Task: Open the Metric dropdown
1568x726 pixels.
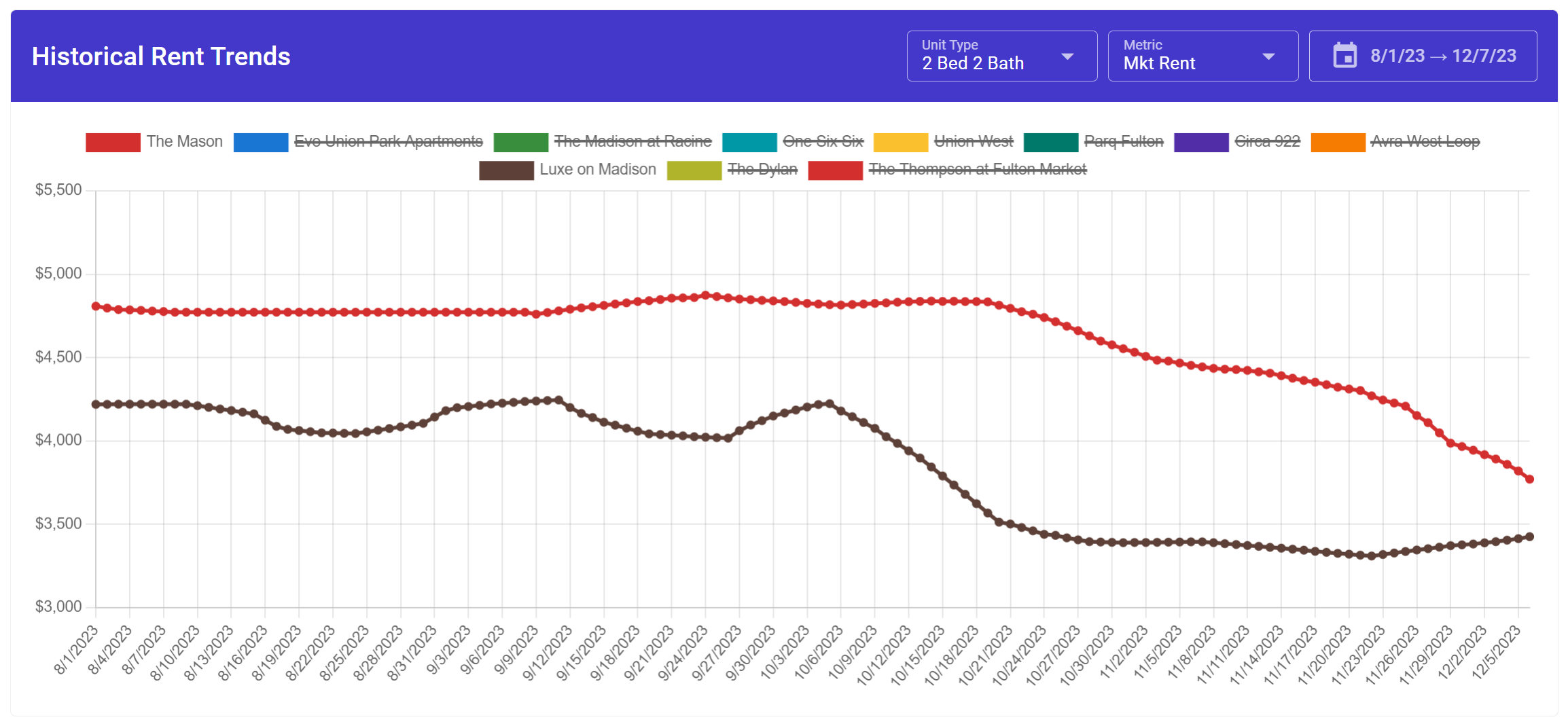Action: (x=1202, y=56)
